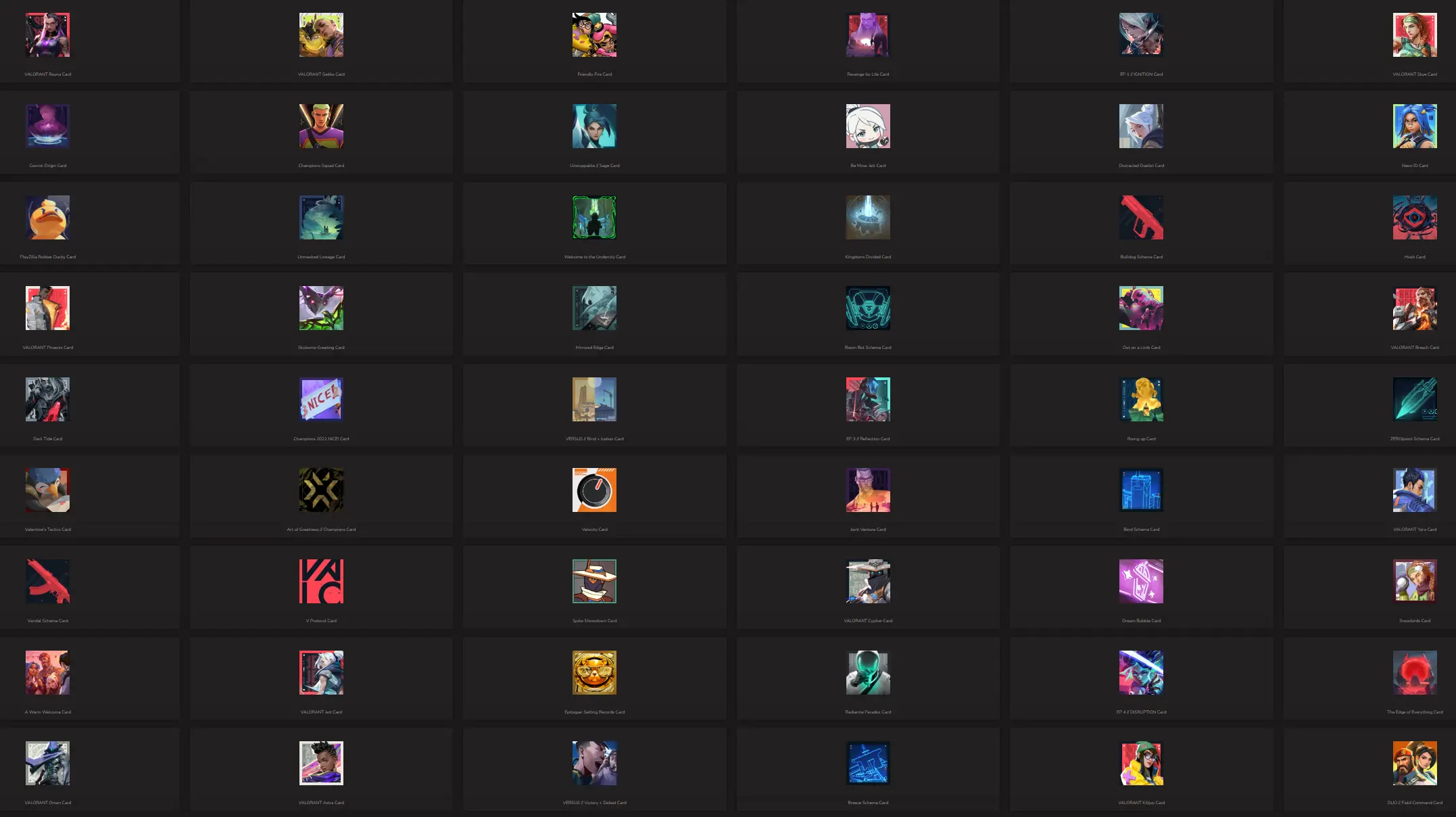The image size is (1456, 817).
Task: Select the V Protocol Card logo
Action: 321,581
